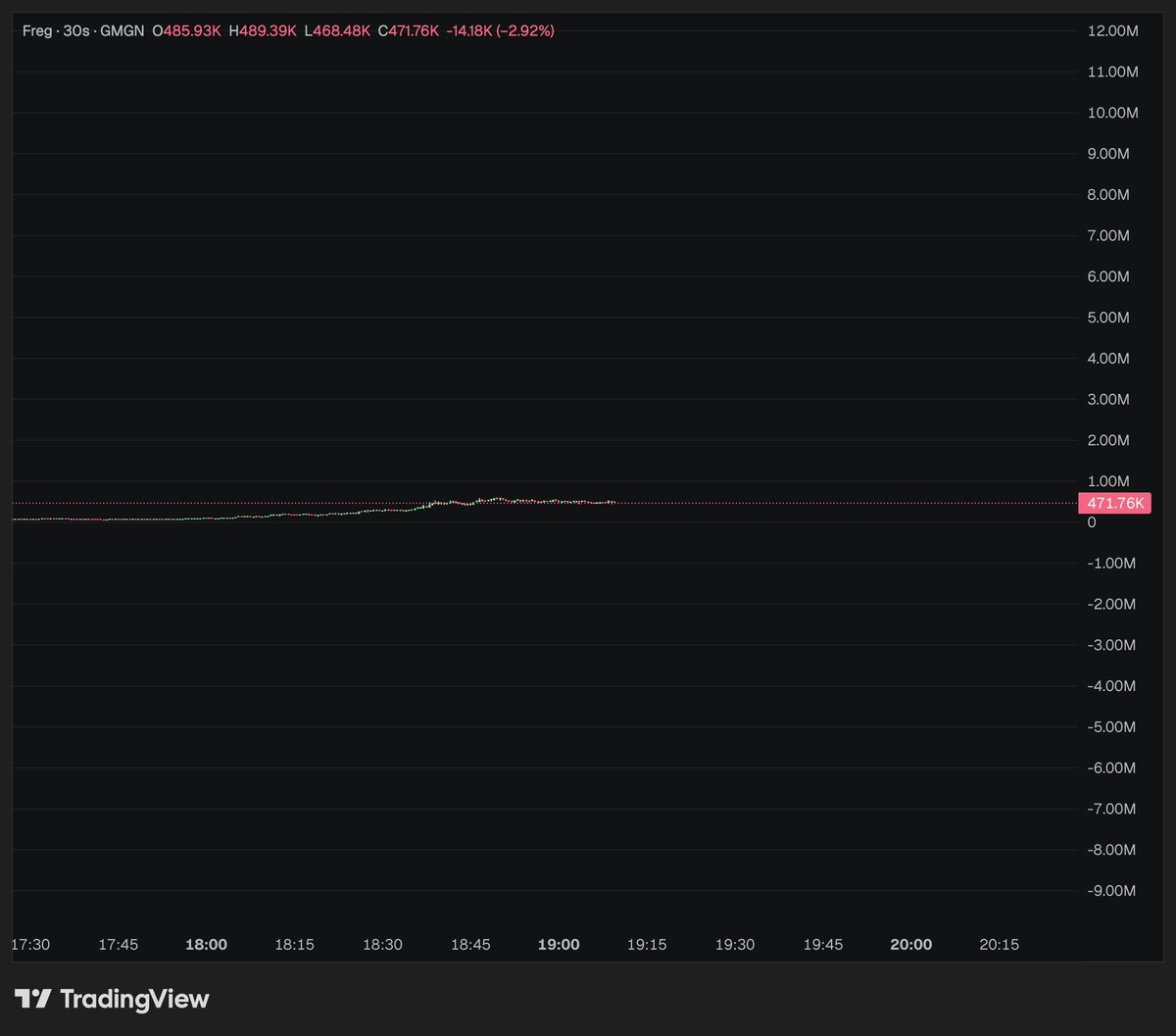Click the 19:00 time axis label
Screen dimensions: 1176x1036
coord(559,945)
